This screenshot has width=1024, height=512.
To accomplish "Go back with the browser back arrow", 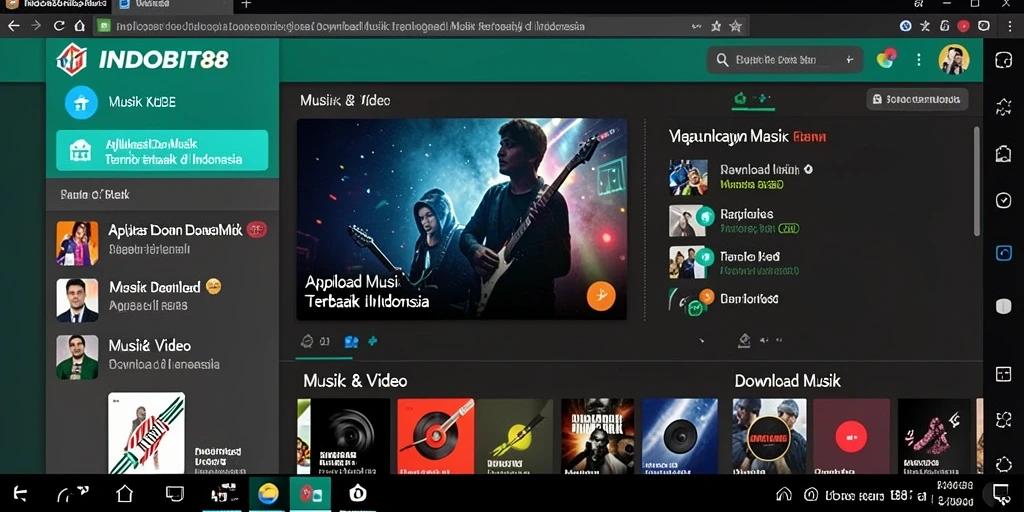I will pos(14,26).
